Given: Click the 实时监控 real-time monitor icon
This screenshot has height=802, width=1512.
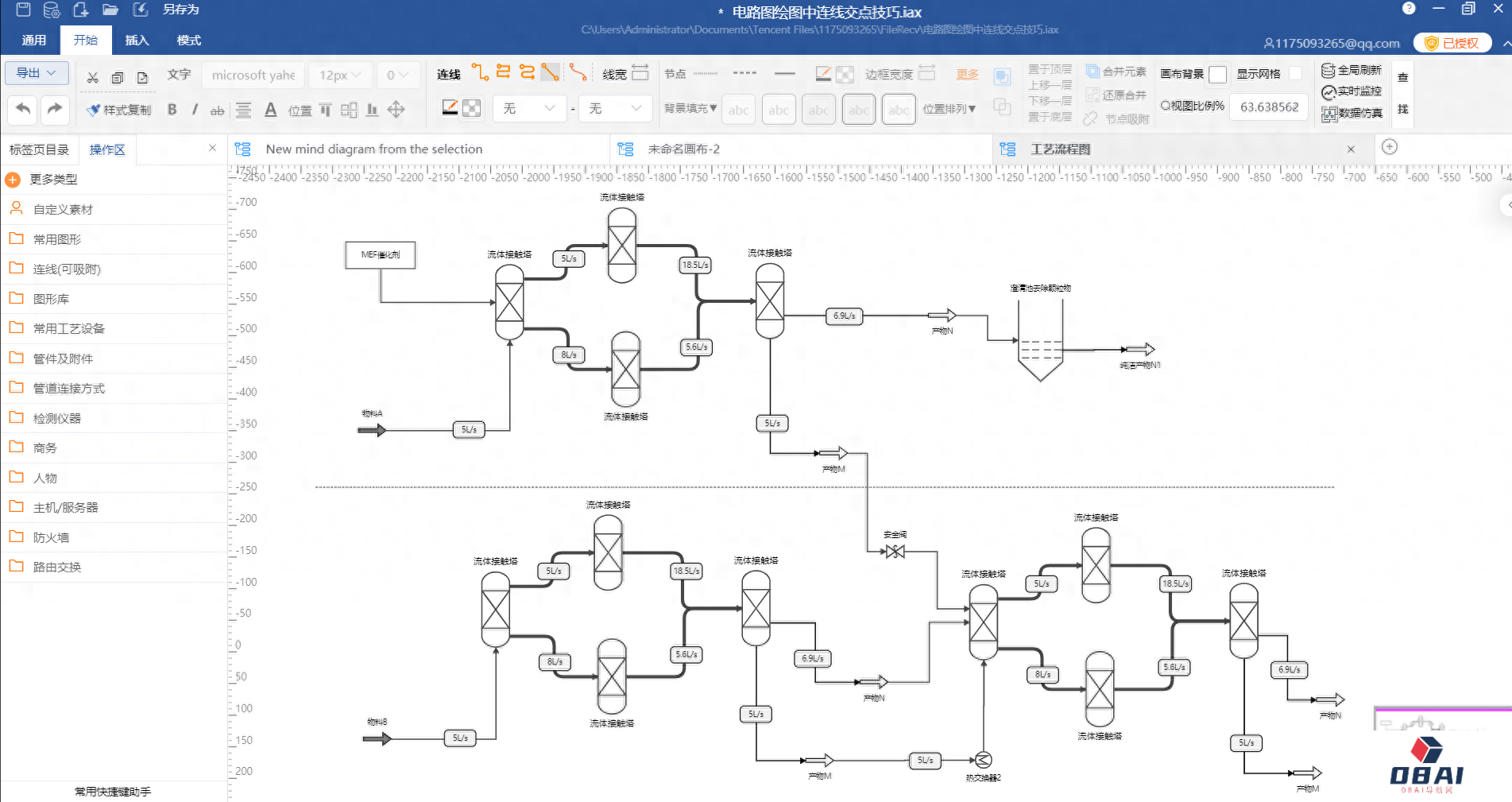Looking at the screenshot, I should (x=1351, y=91).
